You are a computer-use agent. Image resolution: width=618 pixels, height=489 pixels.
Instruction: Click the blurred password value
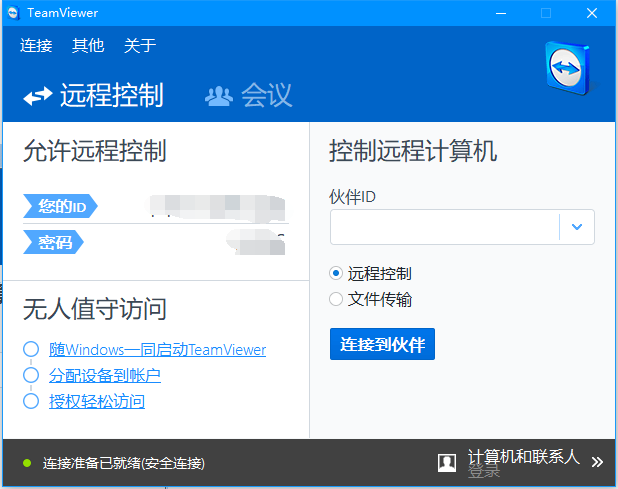coord(256,242)
